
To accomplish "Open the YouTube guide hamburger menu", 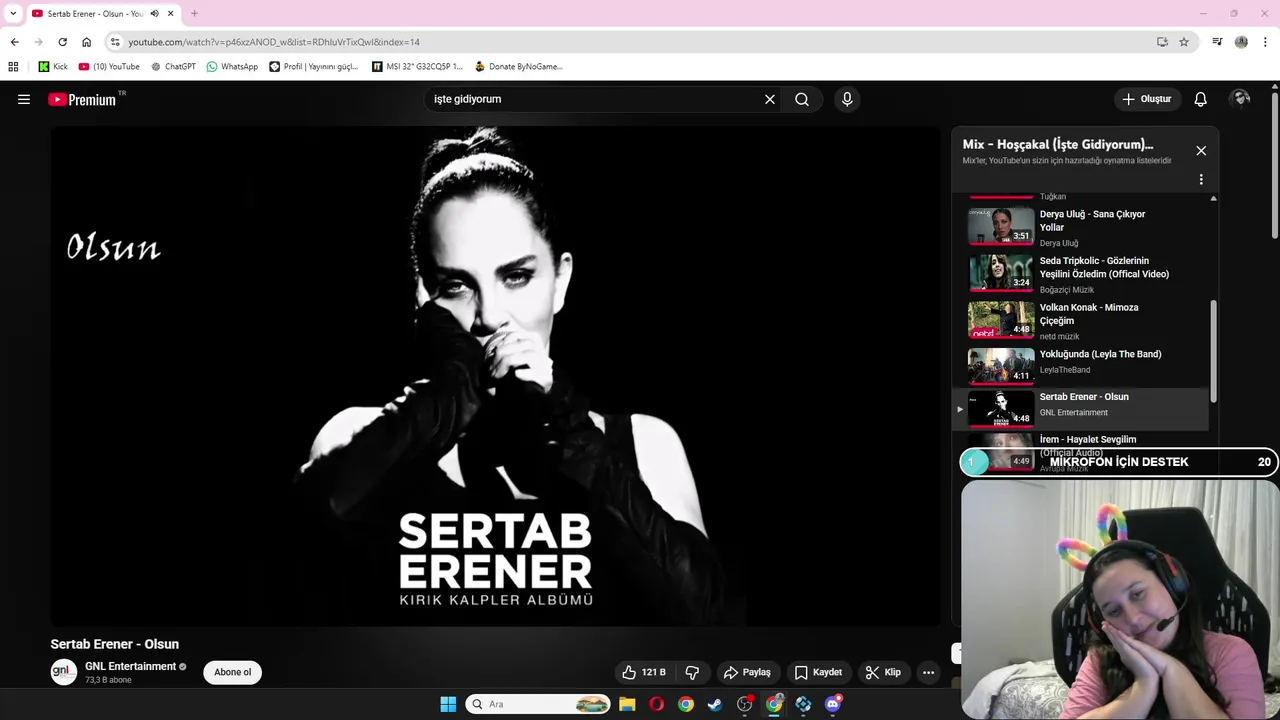I will 24,99.
